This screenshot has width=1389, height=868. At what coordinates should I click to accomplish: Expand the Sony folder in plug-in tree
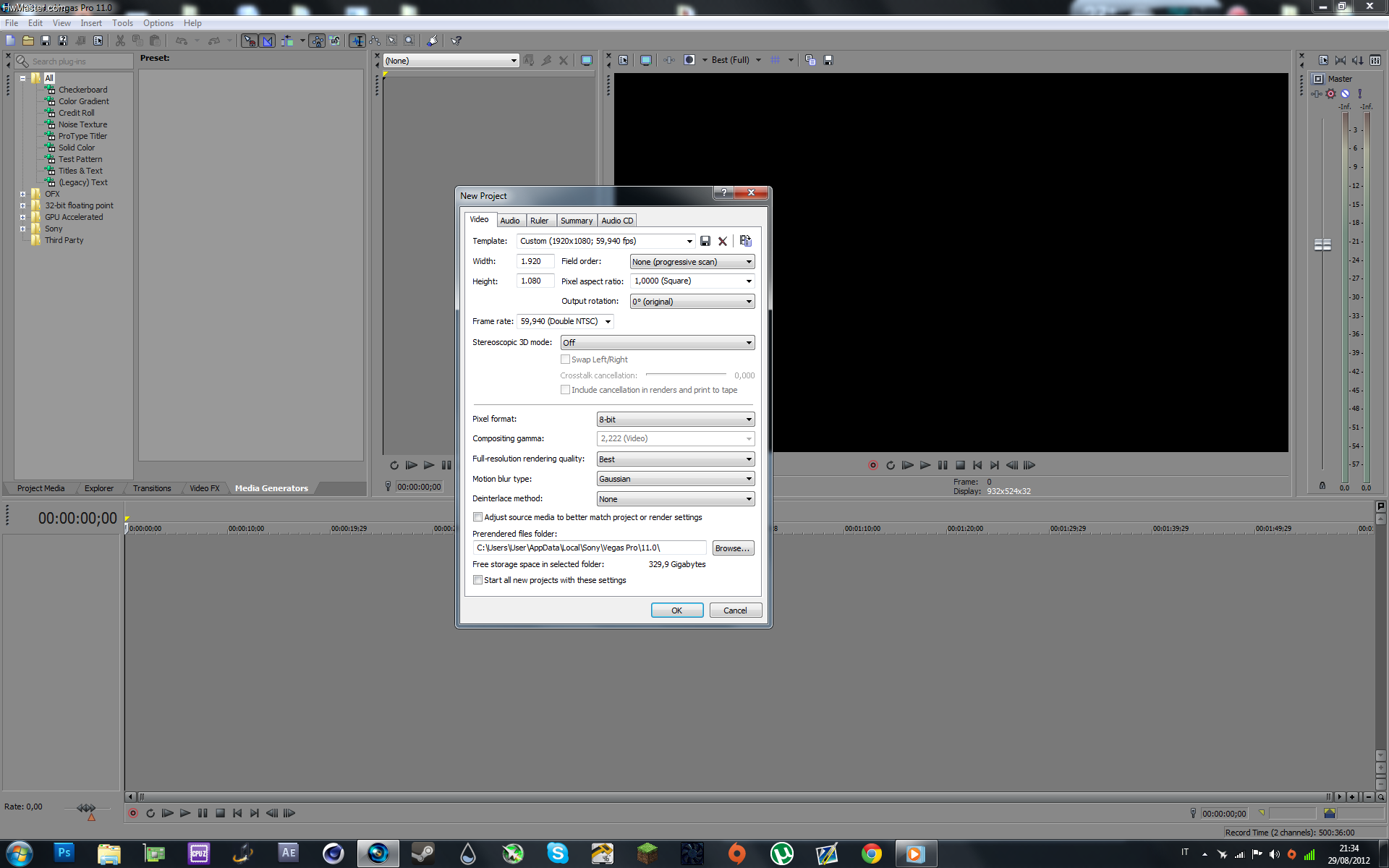coord(22,229)
